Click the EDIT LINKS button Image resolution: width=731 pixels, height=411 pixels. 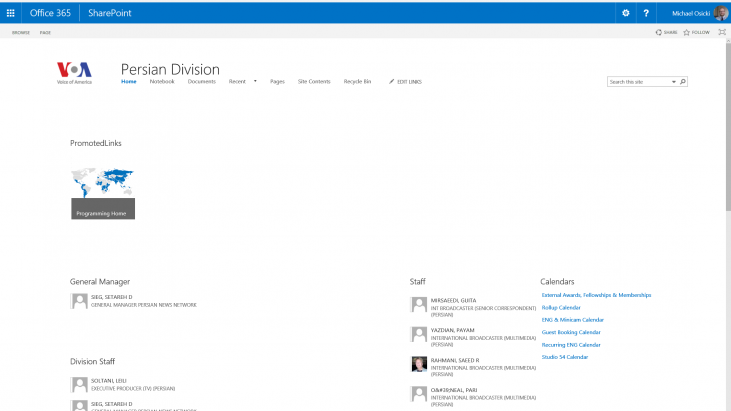(406, 82)
